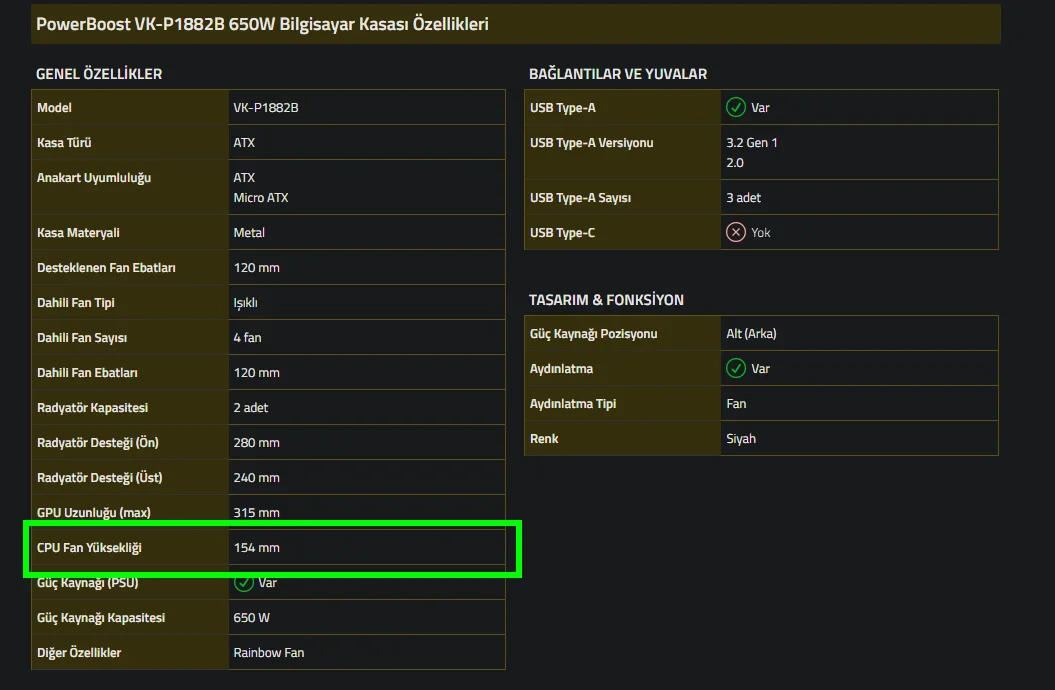Click the Anakart Uyumluluğu label
The width and height of the screenshot is (1055, 690).
[94, 178]
